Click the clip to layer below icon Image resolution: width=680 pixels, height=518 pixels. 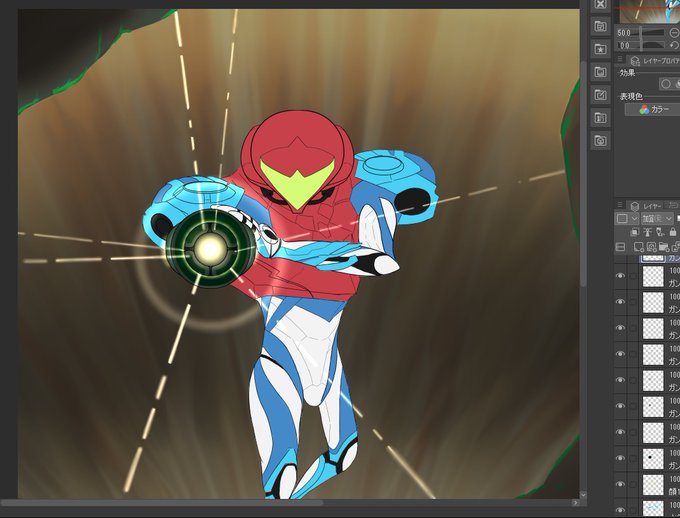[634, 232]
